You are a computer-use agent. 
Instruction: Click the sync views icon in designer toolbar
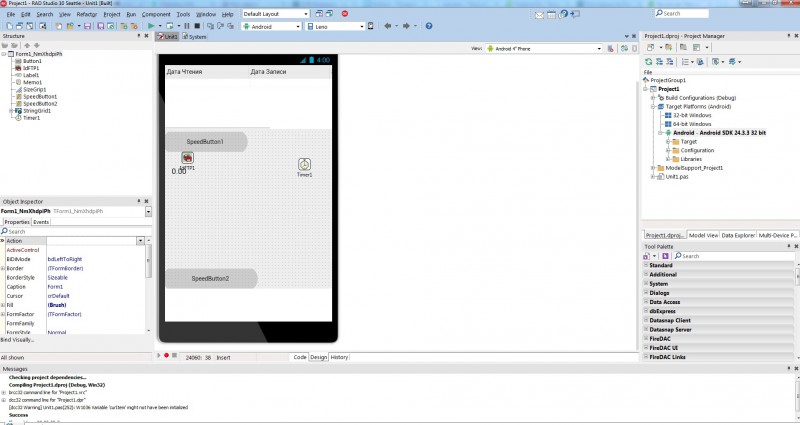point(624,48)
